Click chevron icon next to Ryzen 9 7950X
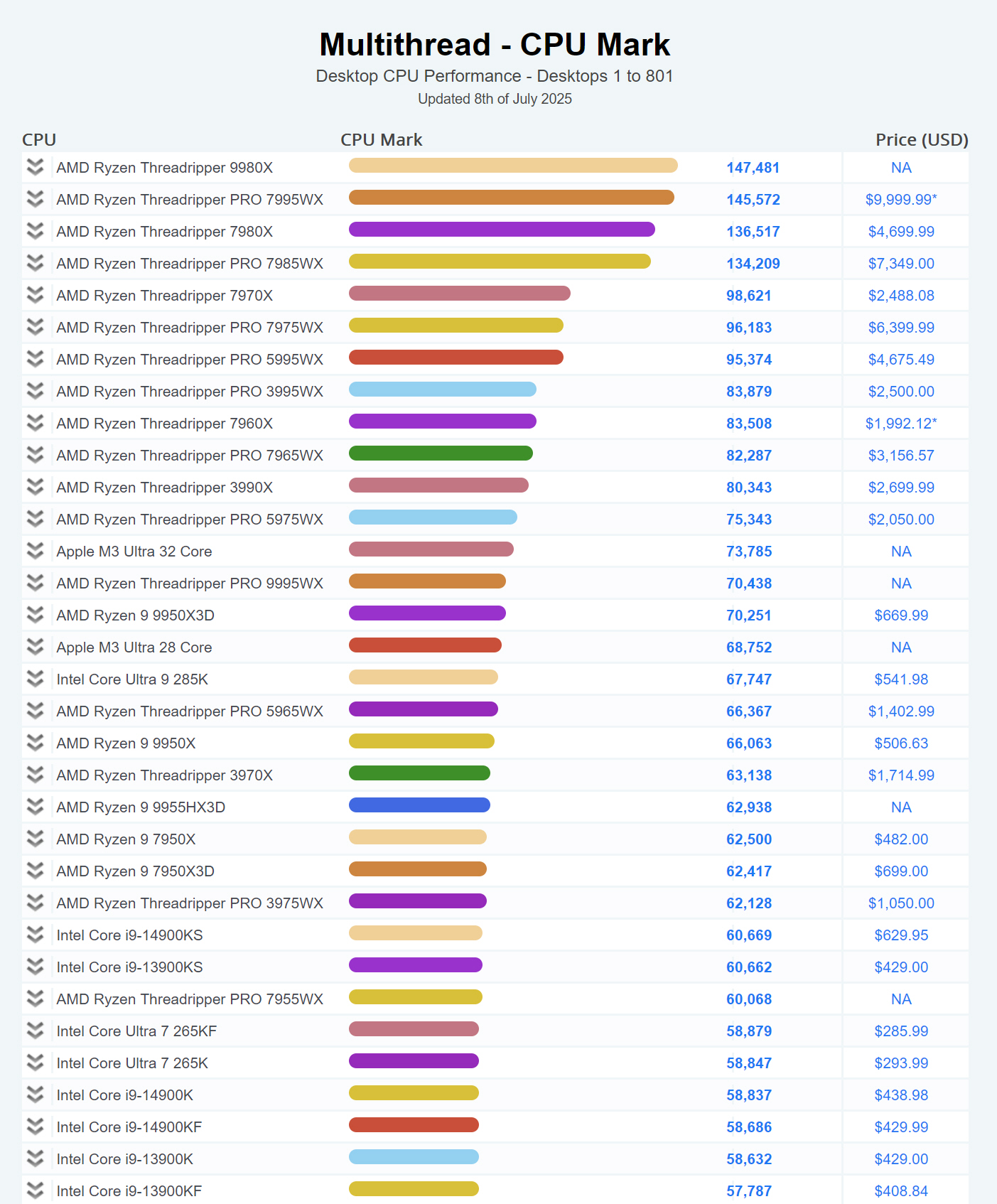Viewport: 997px width, 1204px height. (x=35, y=839)
